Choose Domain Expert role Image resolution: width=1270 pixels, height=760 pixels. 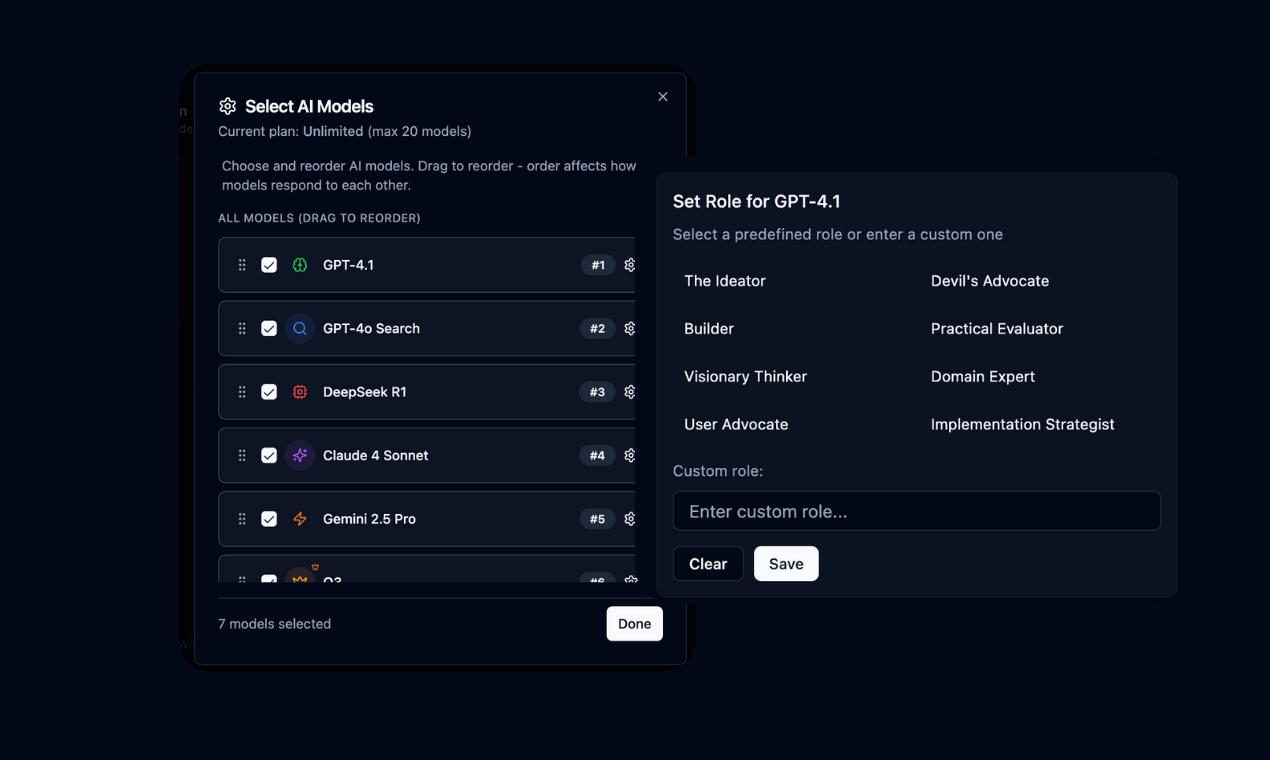pyautogui.click(x=983, y=377)
